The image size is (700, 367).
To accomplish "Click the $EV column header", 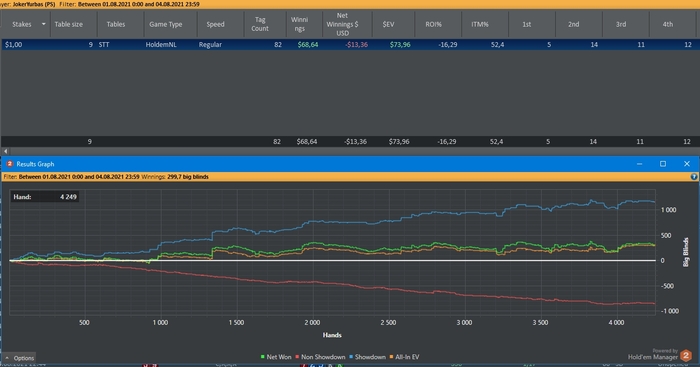I will tap(388, 24).
